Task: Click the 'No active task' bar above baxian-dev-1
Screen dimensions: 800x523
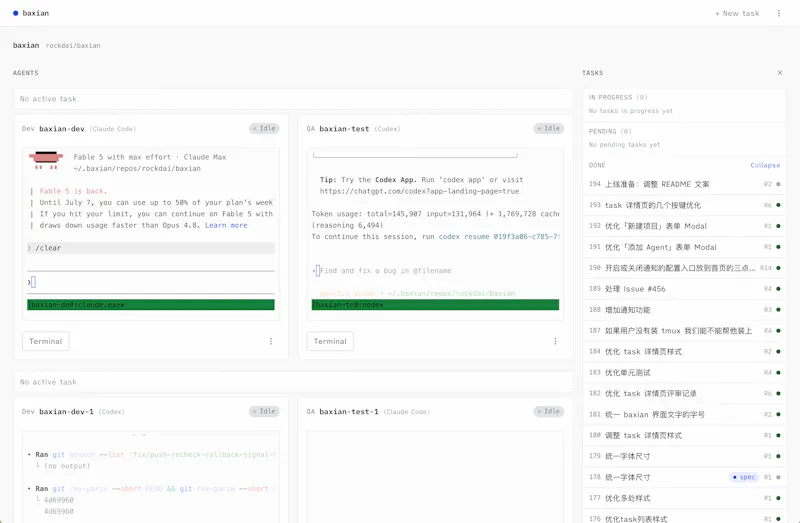Action: (293, 382)
